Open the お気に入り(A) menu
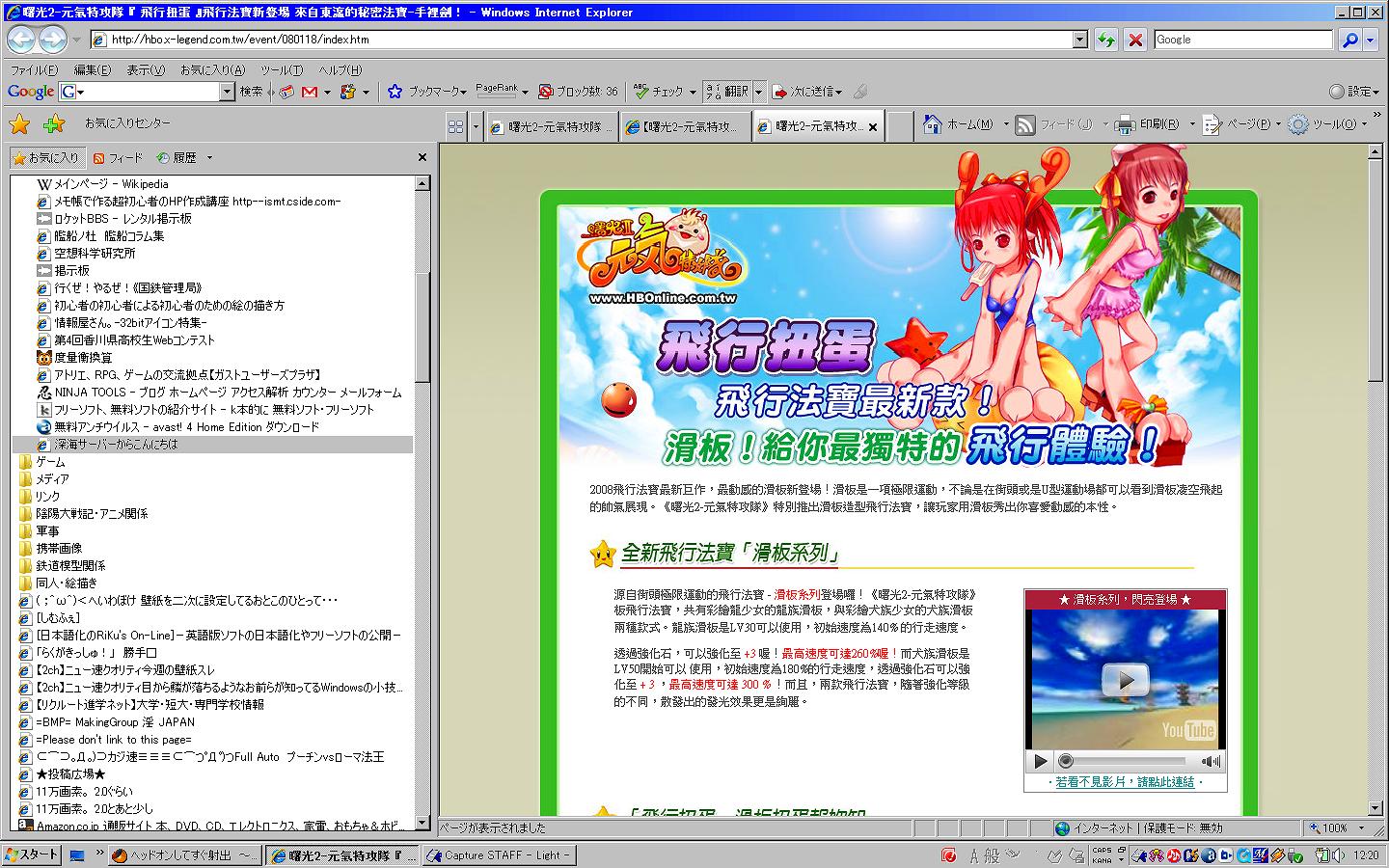1389x868 pixels. coord(212,69)
